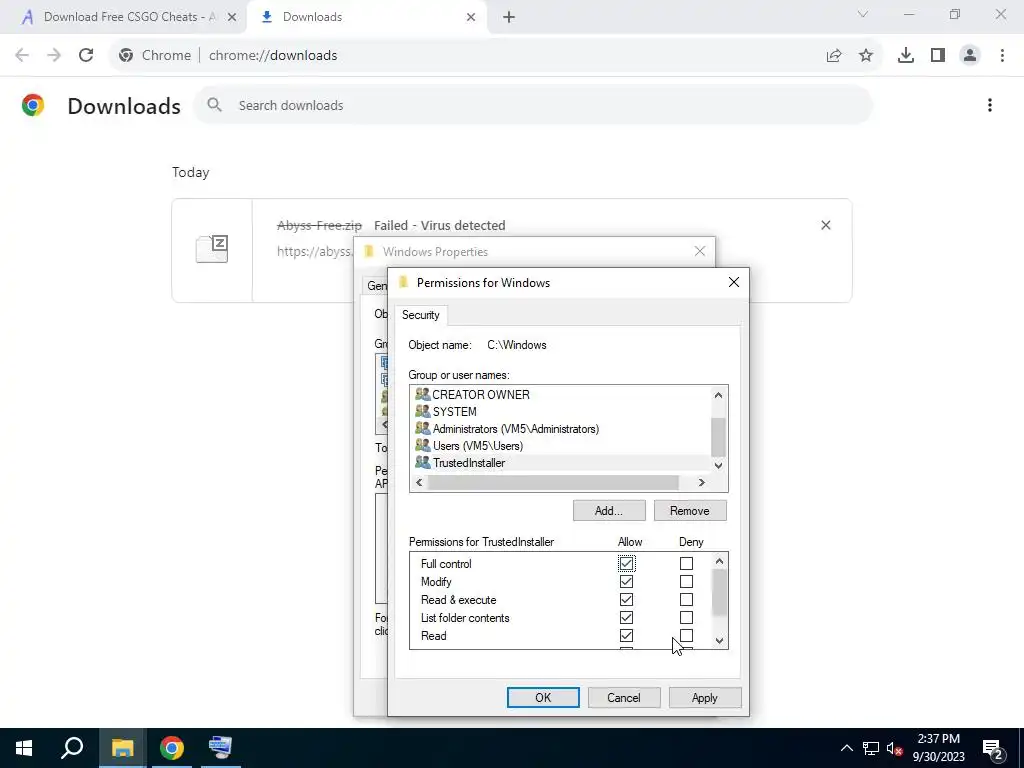Open a new Chrome tab
This screenshot has width=1024, height=768.
[x=509, y=18]
